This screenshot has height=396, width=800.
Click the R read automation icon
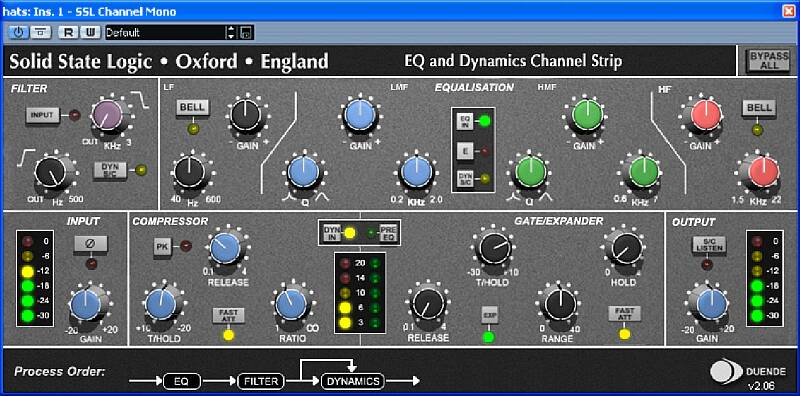point(67,33)
